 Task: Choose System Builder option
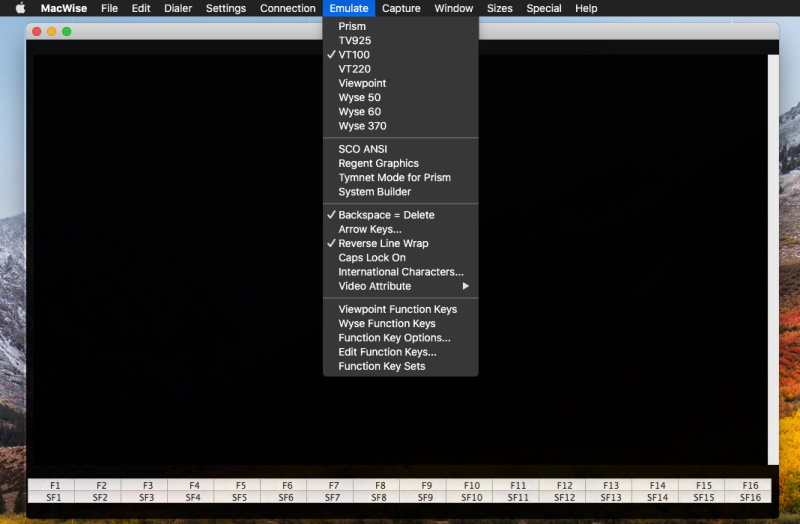[401, 192]
